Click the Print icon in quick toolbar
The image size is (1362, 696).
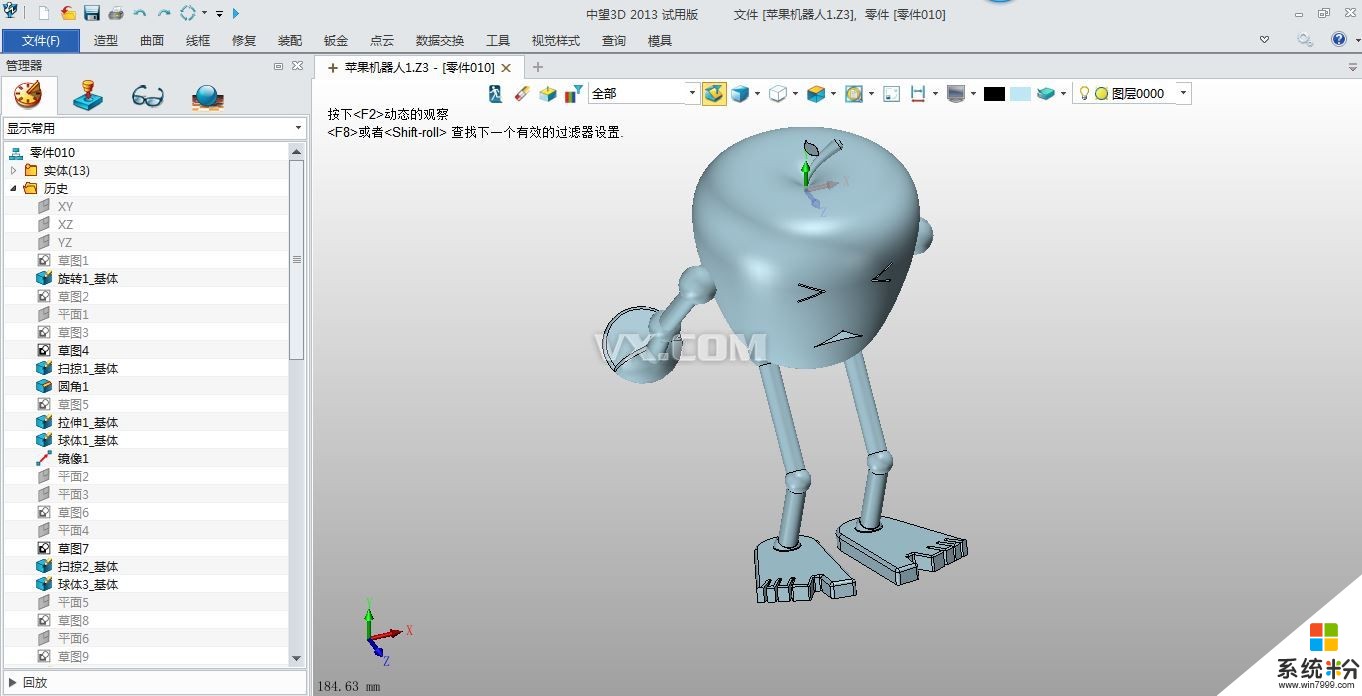coord(116,13)
